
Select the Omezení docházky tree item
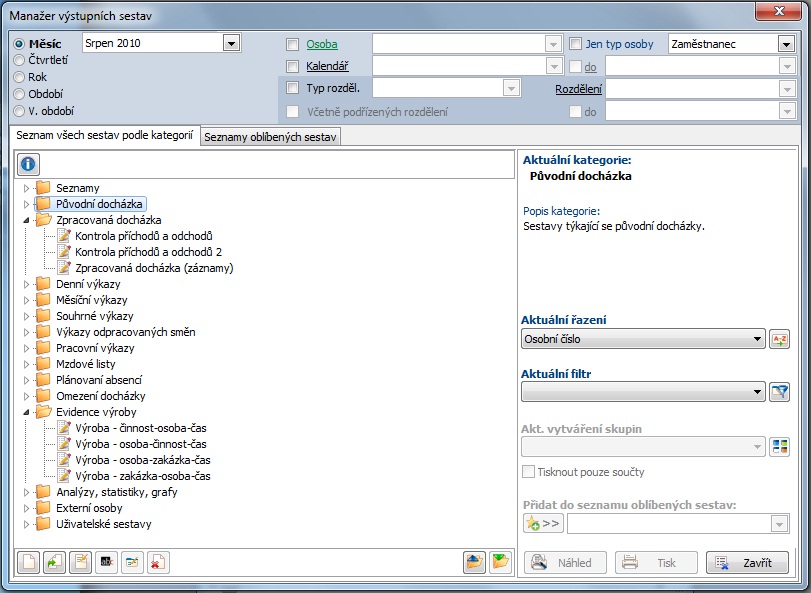(x=101, y=396)
